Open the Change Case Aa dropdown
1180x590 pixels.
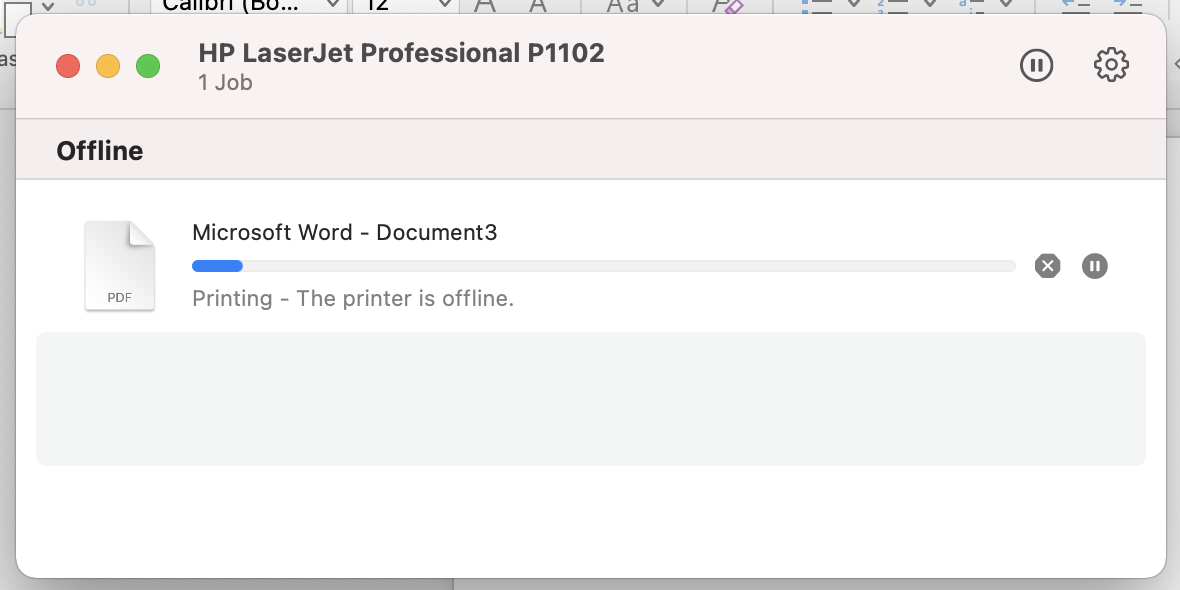tap(658, 5)
